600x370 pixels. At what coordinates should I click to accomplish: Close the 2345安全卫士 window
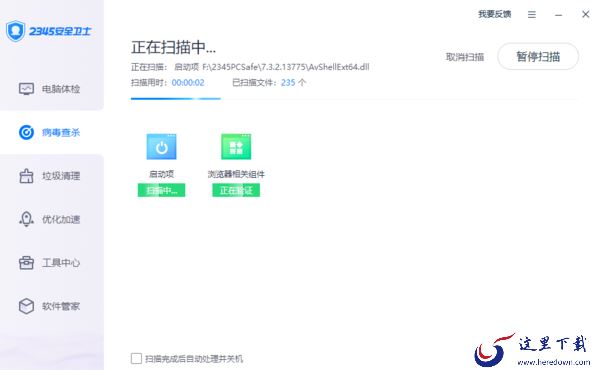(x=585, y=14)
